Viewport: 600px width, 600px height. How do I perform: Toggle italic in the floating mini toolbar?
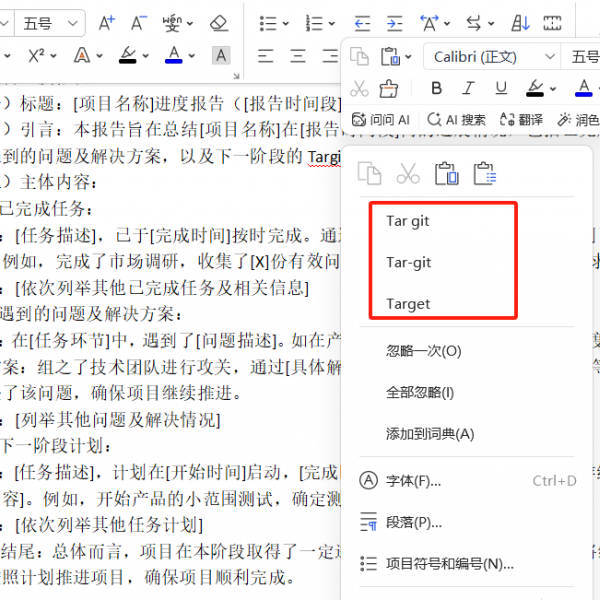click(468, 88)
